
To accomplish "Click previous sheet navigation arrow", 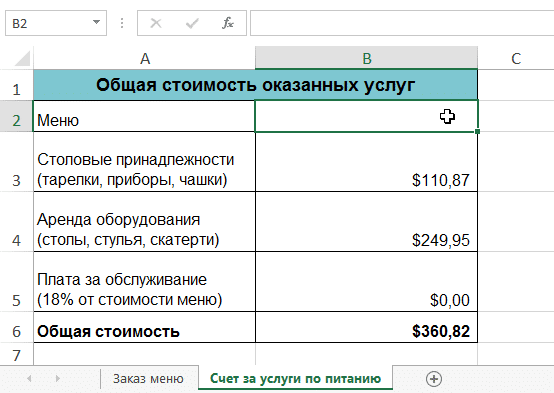I will [x=29, y=379].
